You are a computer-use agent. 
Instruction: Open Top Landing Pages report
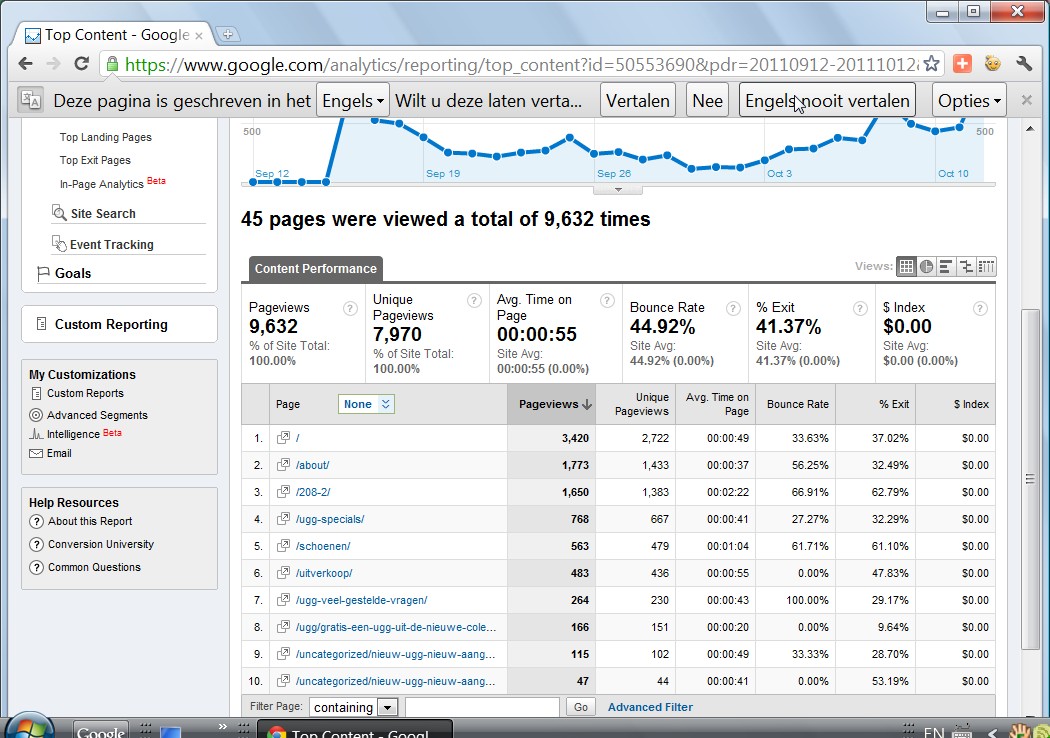pyautogui.click(x=106, y=137)
